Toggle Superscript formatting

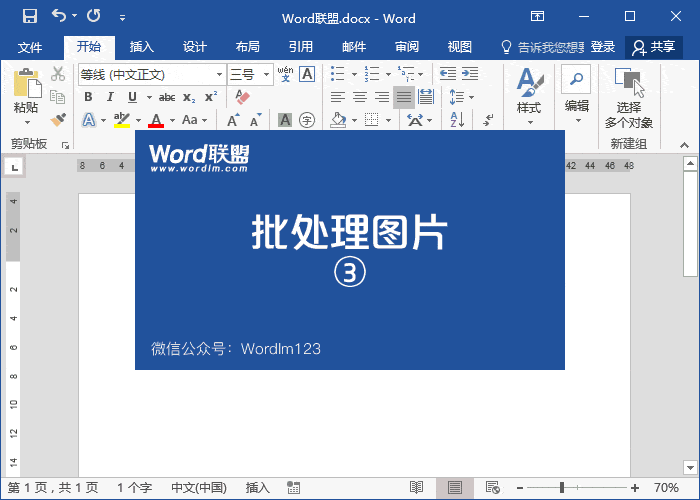[x=211, y=96]
